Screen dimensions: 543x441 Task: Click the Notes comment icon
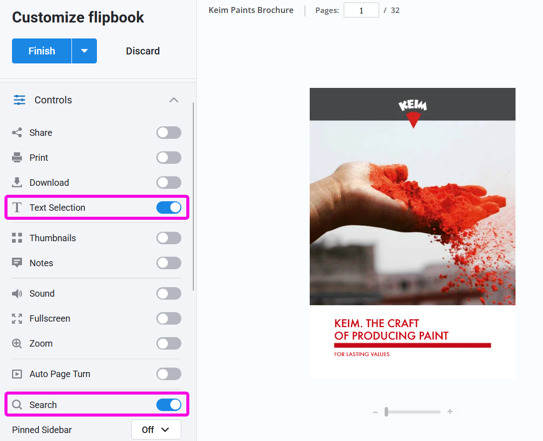[17, 263]
